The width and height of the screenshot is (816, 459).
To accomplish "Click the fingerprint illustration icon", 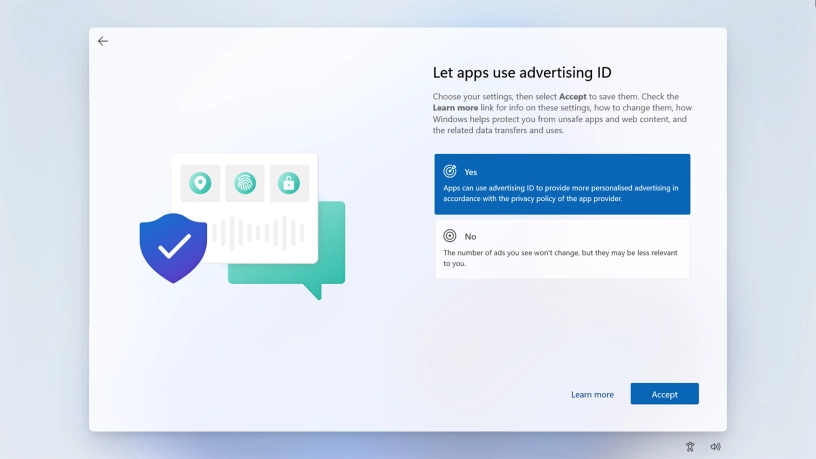I will [245, 183].
